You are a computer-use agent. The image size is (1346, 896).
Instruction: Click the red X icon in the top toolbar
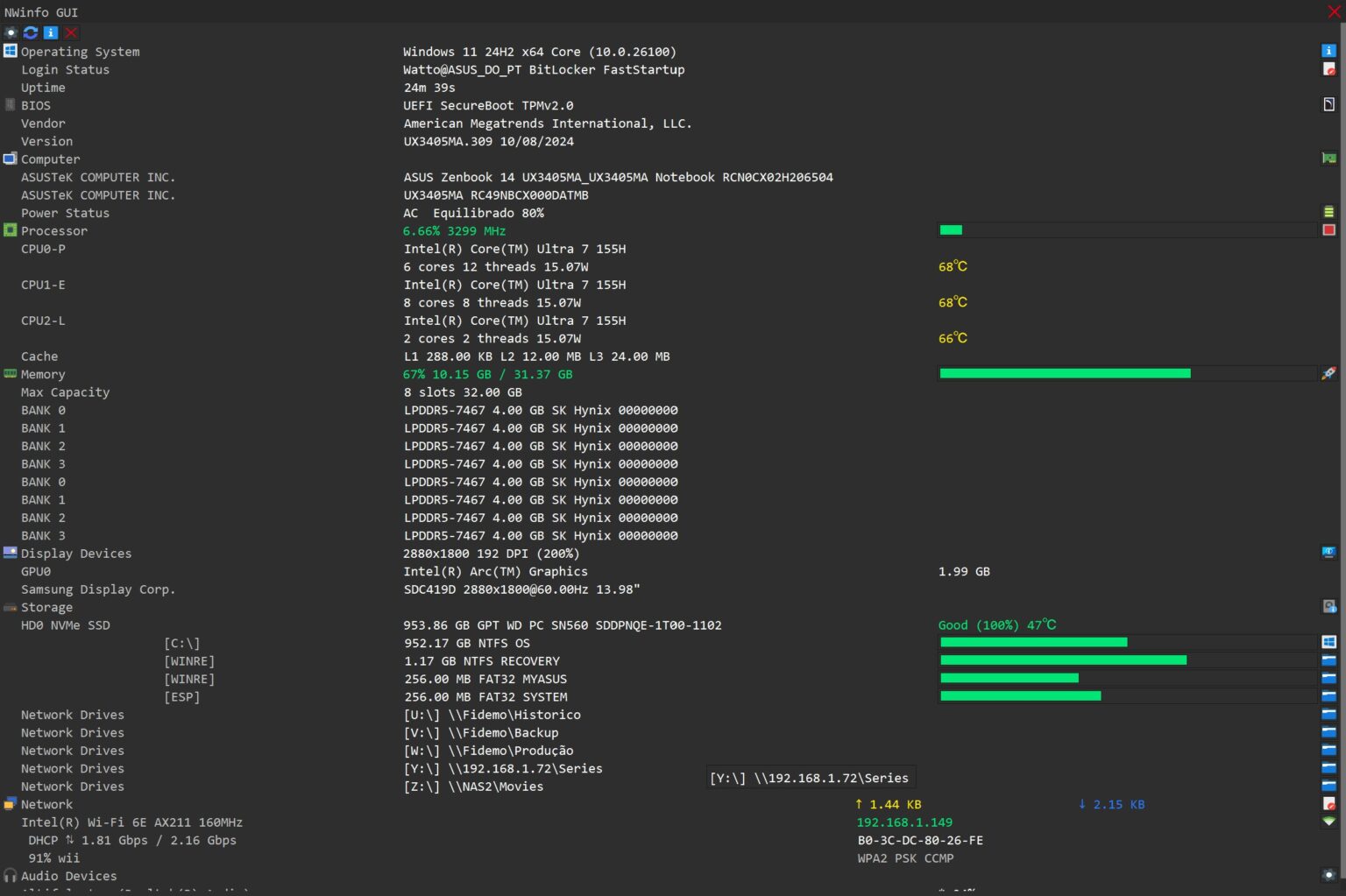coord(71,32)
